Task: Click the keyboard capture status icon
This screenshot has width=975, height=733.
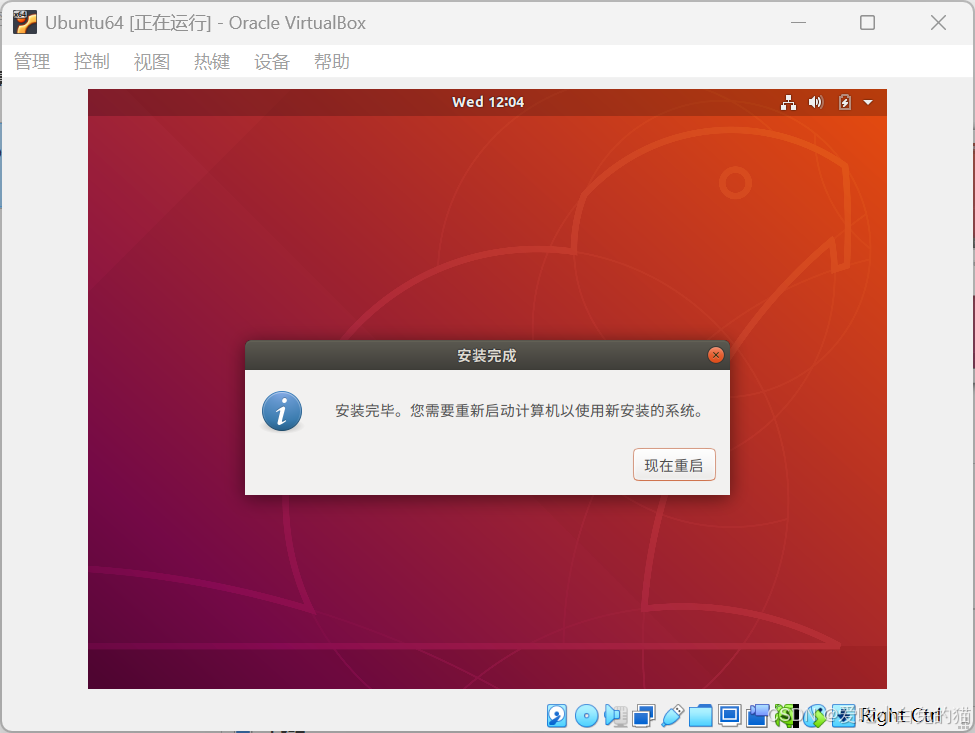Action: point(844,716)
